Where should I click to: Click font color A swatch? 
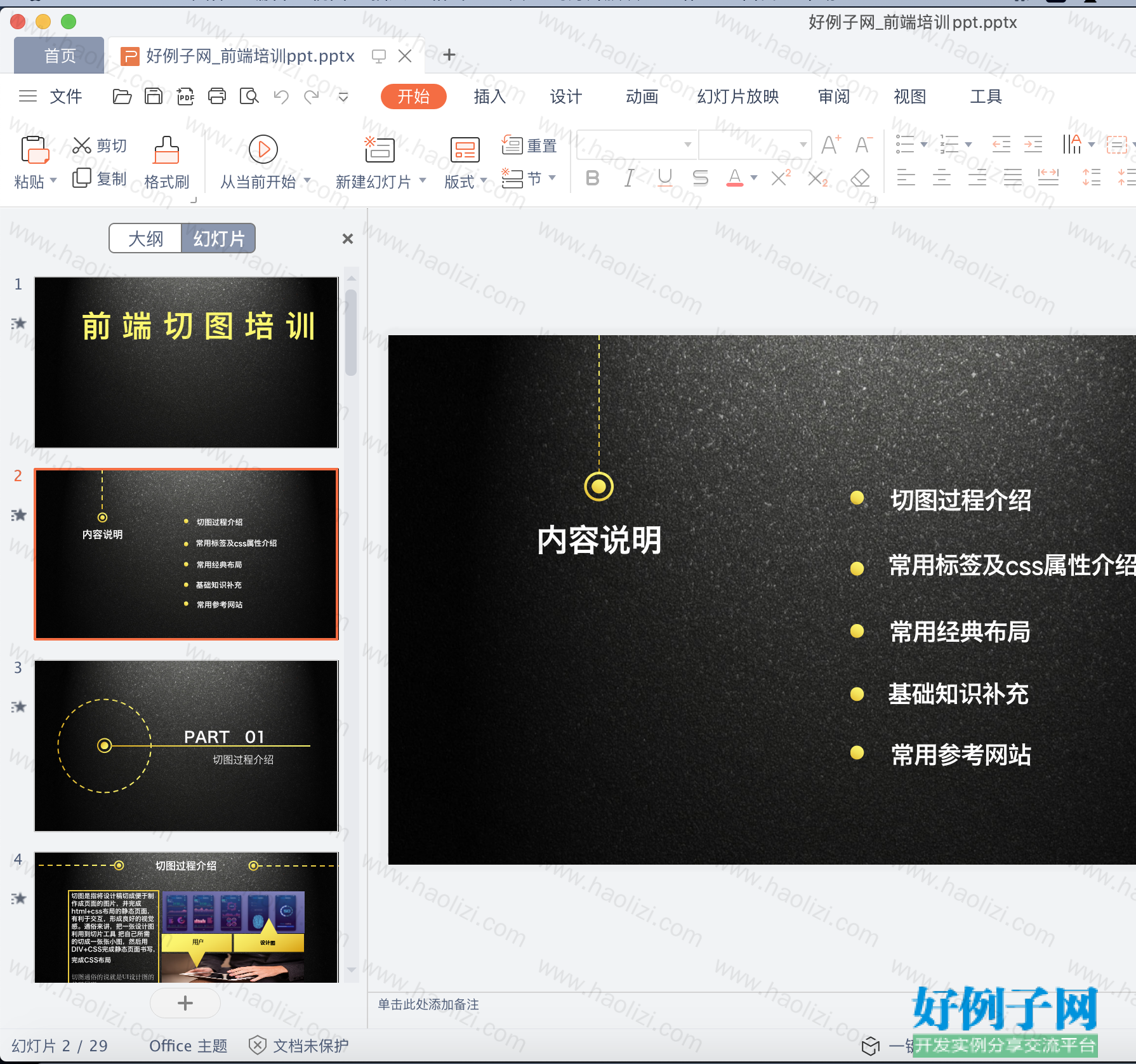[x=735, y=178]
